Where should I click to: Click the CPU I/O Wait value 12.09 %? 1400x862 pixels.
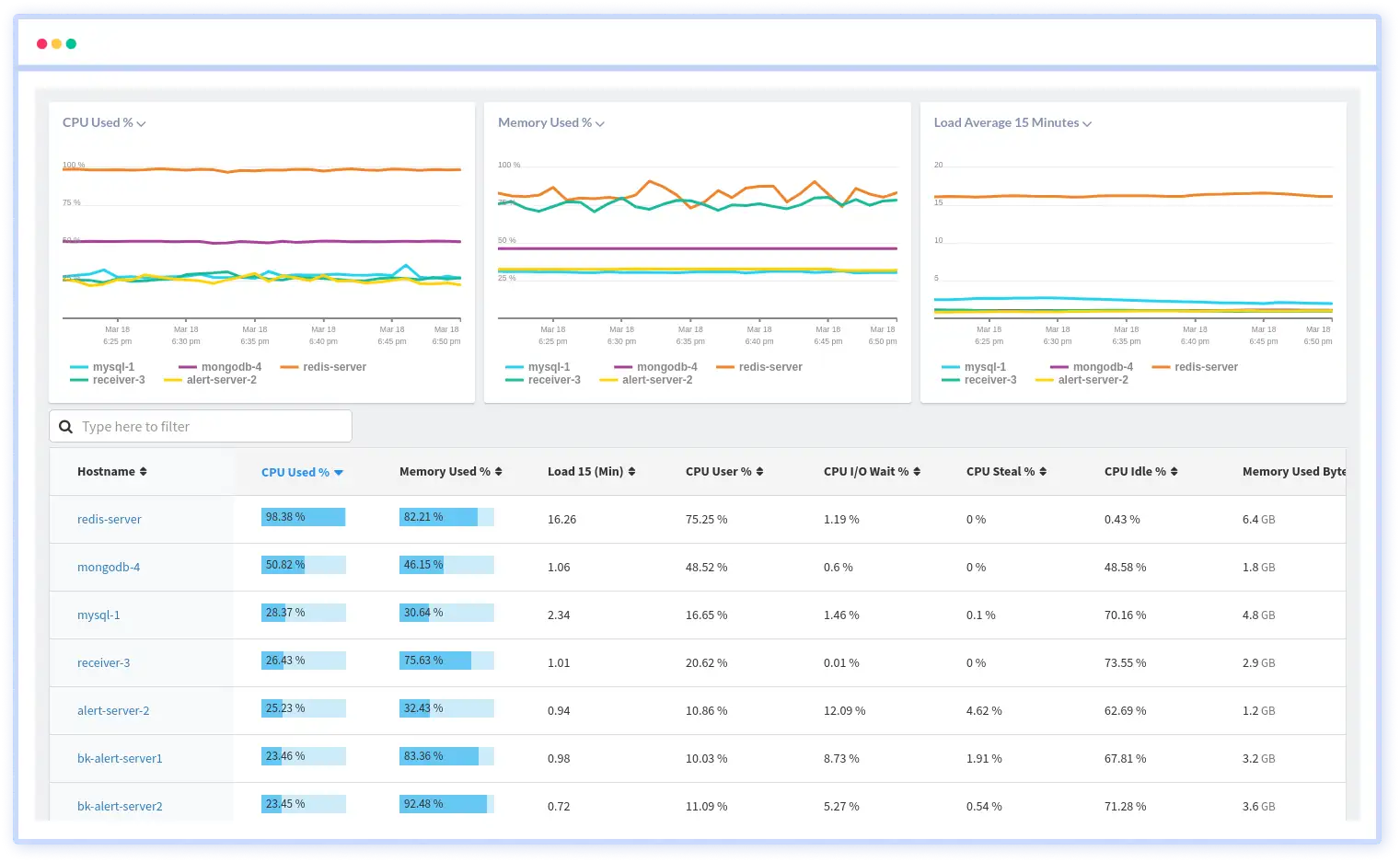844,711
